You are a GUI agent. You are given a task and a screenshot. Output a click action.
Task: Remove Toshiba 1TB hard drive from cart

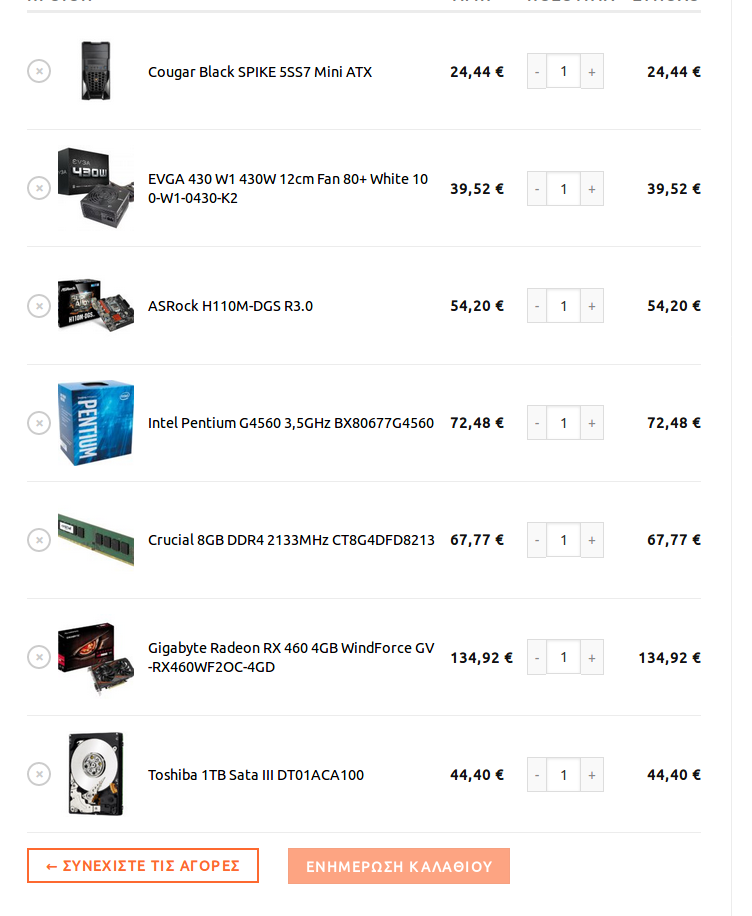click(x=39, y=774)
